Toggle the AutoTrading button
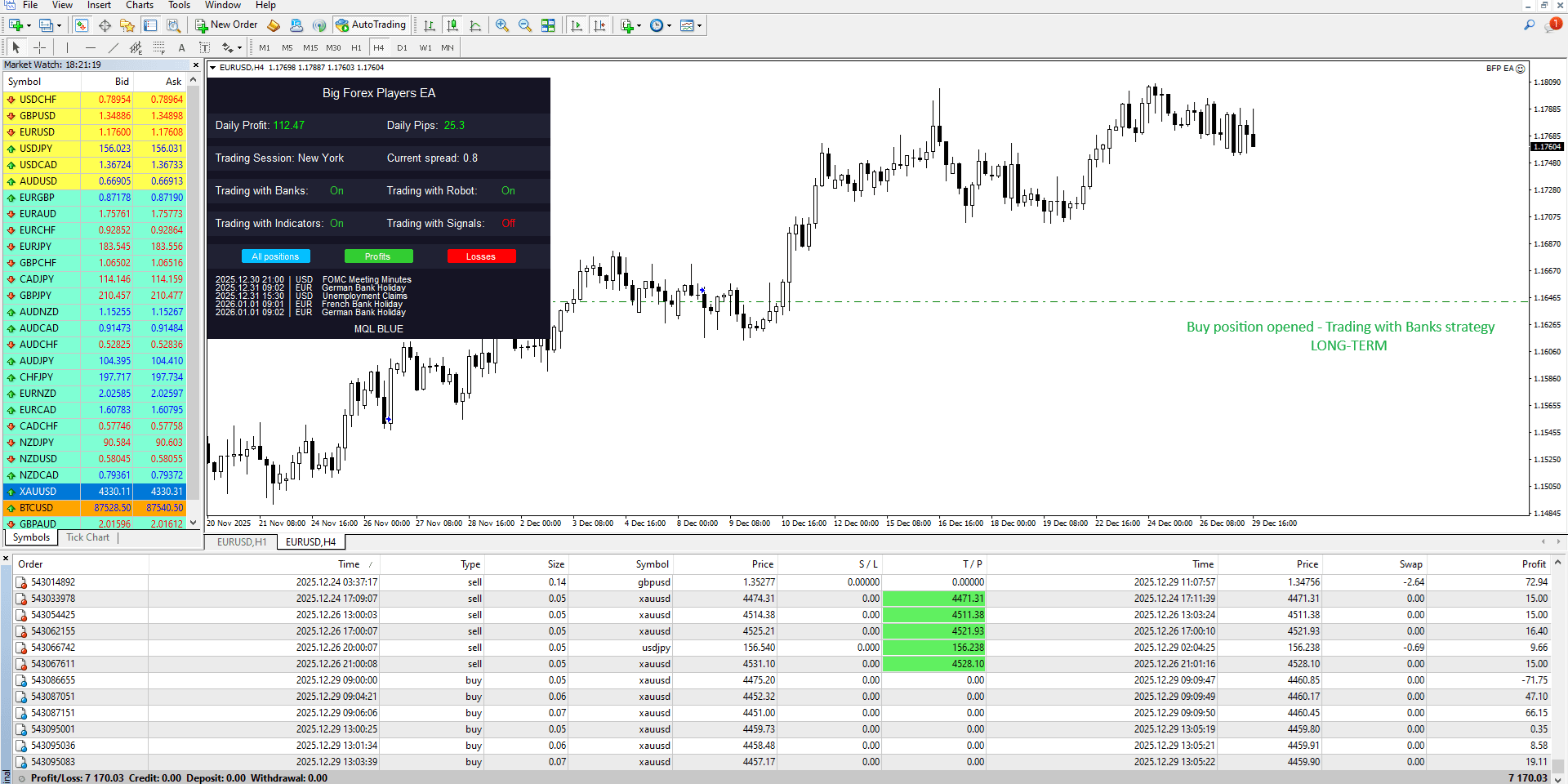 (x=372, y=25)
